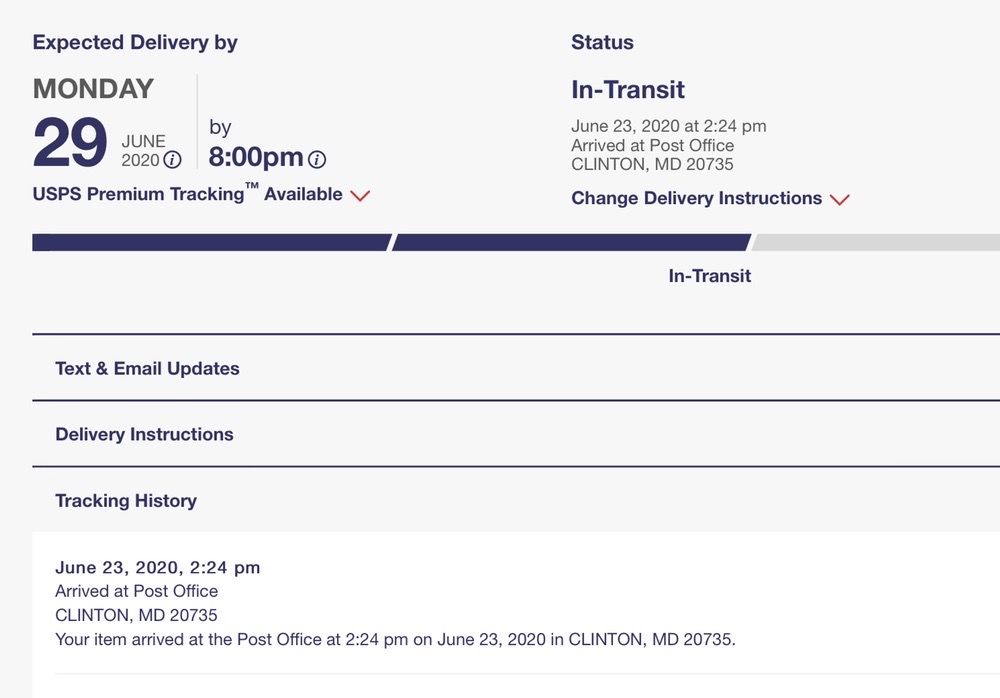The height and width of the screenshot is (698, 1000).
Task: Click the In-Transit label below the progress bar
Action: (x=709, y=276)
